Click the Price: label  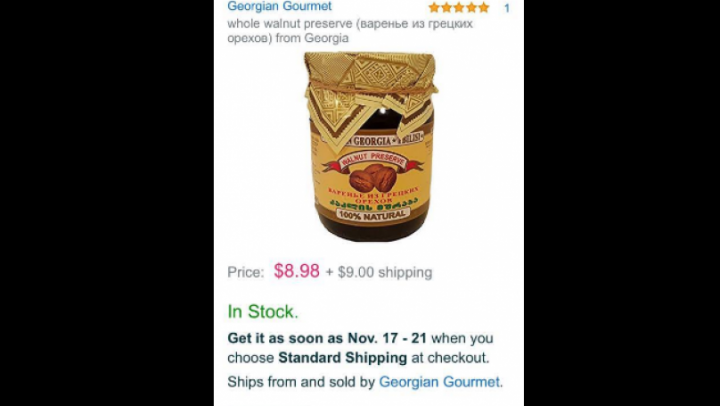pos(246,272)
